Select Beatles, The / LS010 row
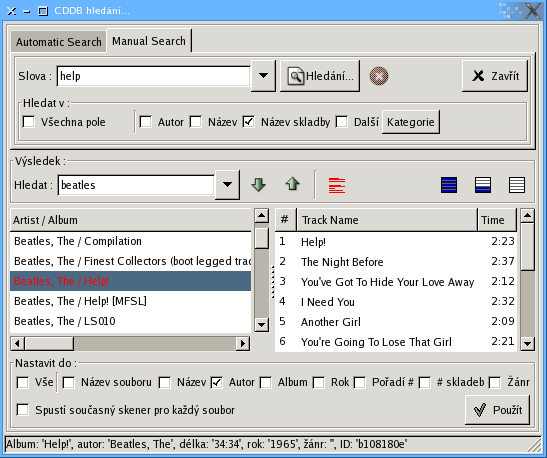The height and width of the screenshot is (458, 547). pyautogui.click(x=130, y=321)
